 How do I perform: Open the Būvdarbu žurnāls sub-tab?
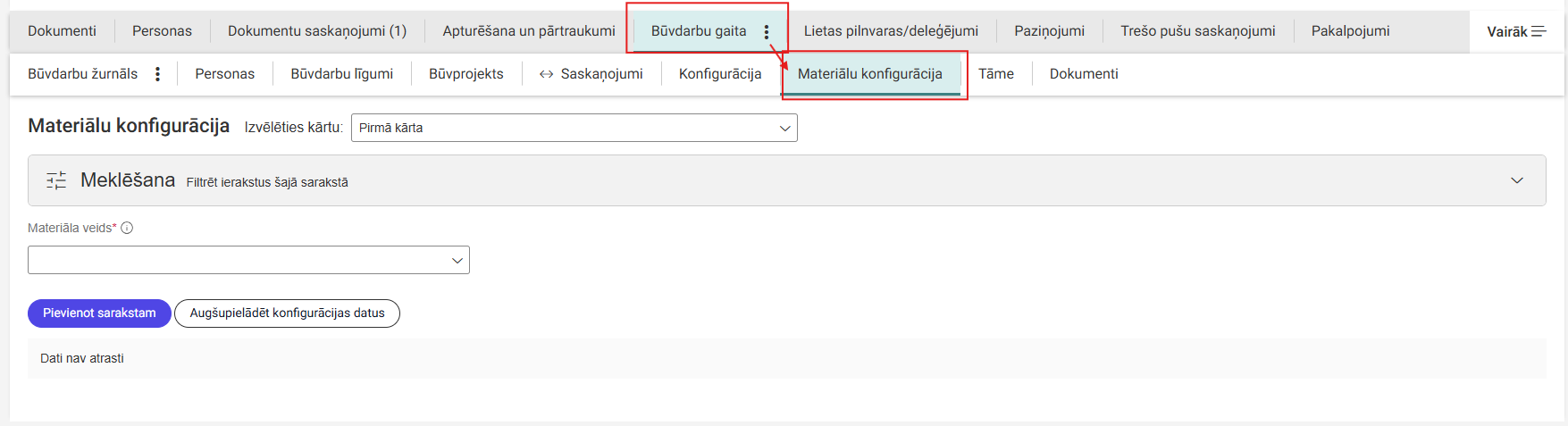tap(82, 74)
